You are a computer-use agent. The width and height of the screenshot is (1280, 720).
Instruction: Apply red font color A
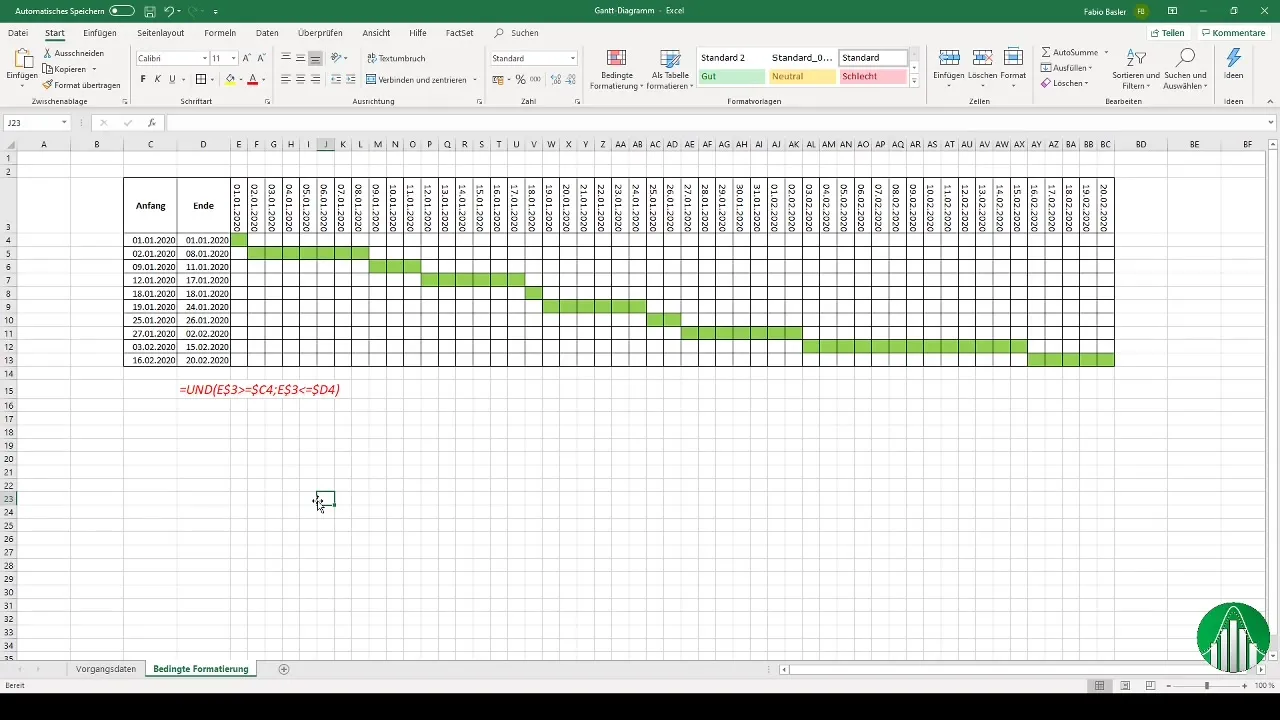pos(253,79)
